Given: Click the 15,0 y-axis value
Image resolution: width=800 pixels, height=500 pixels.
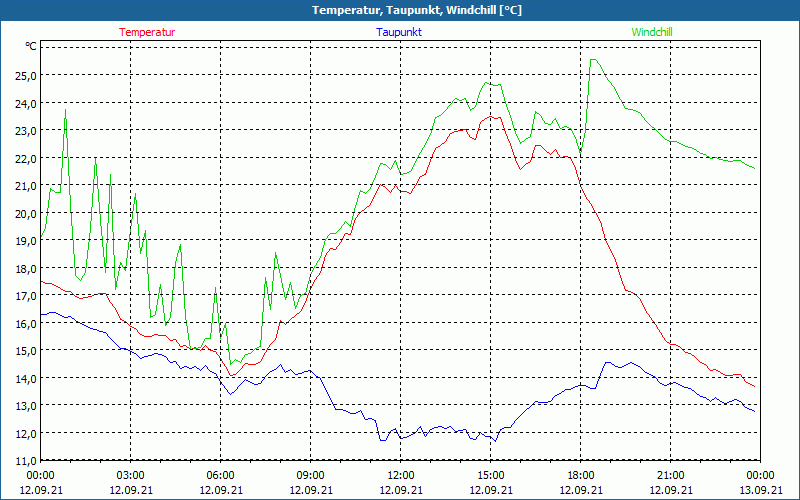Looking at the screenshot, I should point(26,351).
